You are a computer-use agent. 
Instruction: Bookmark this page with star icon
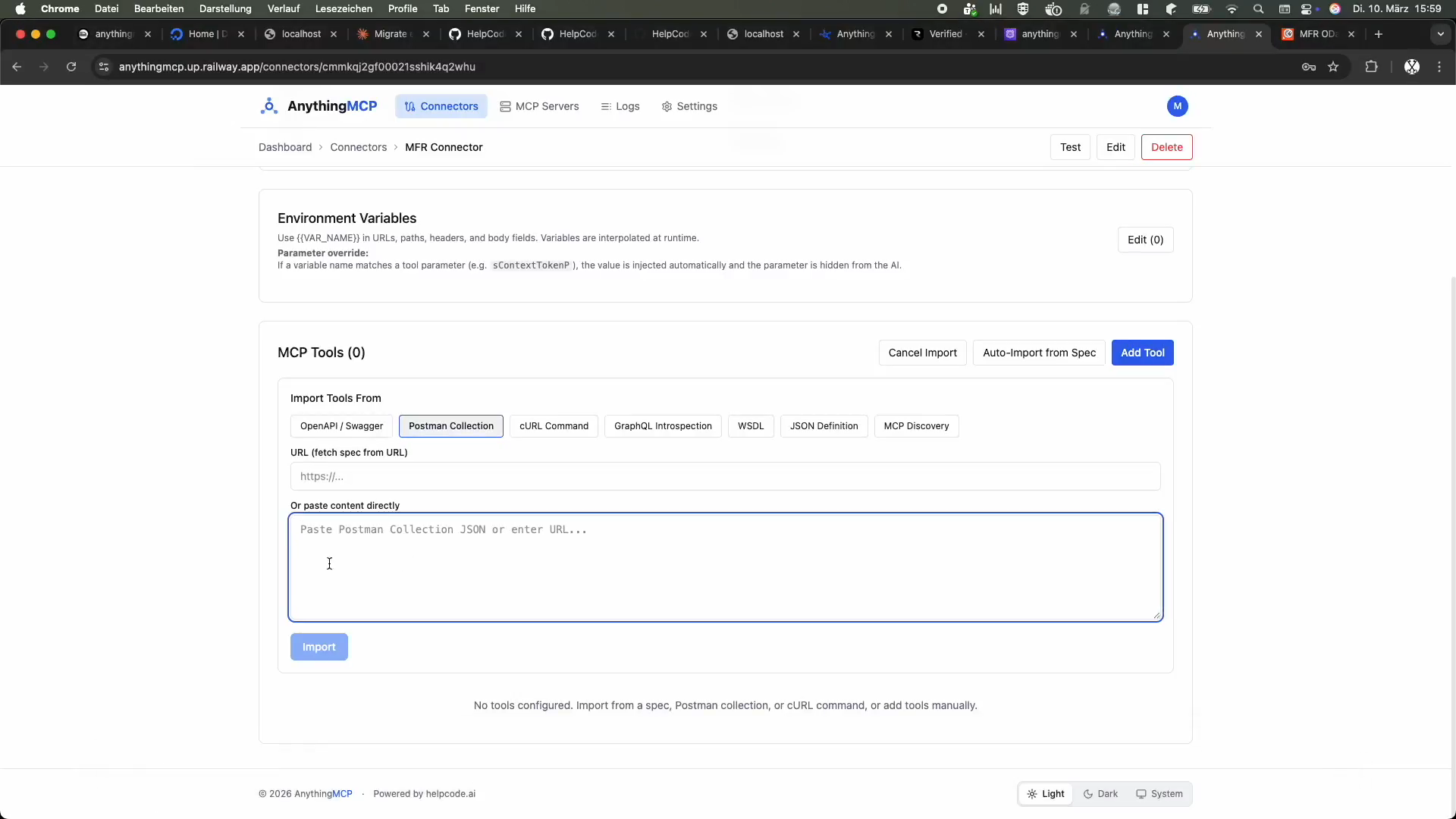(1333, 67)
